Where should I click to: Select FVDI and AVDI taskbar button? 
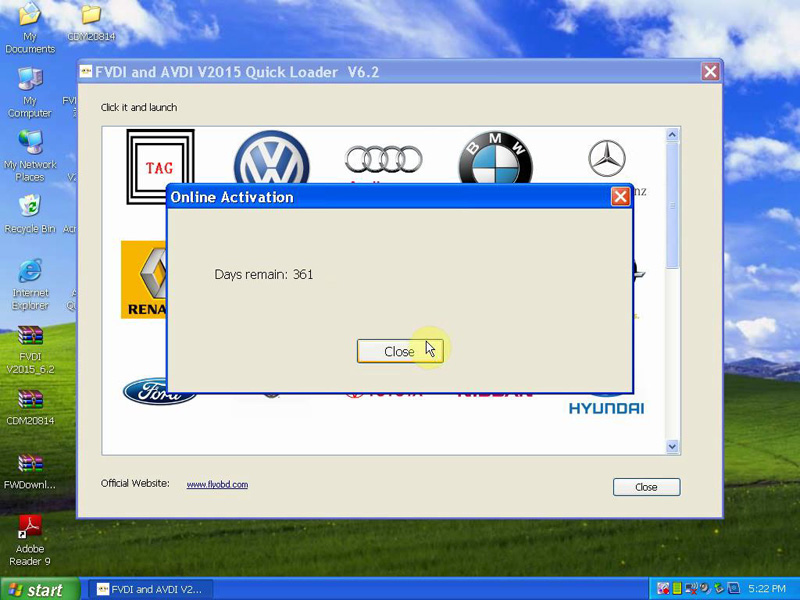148,589
